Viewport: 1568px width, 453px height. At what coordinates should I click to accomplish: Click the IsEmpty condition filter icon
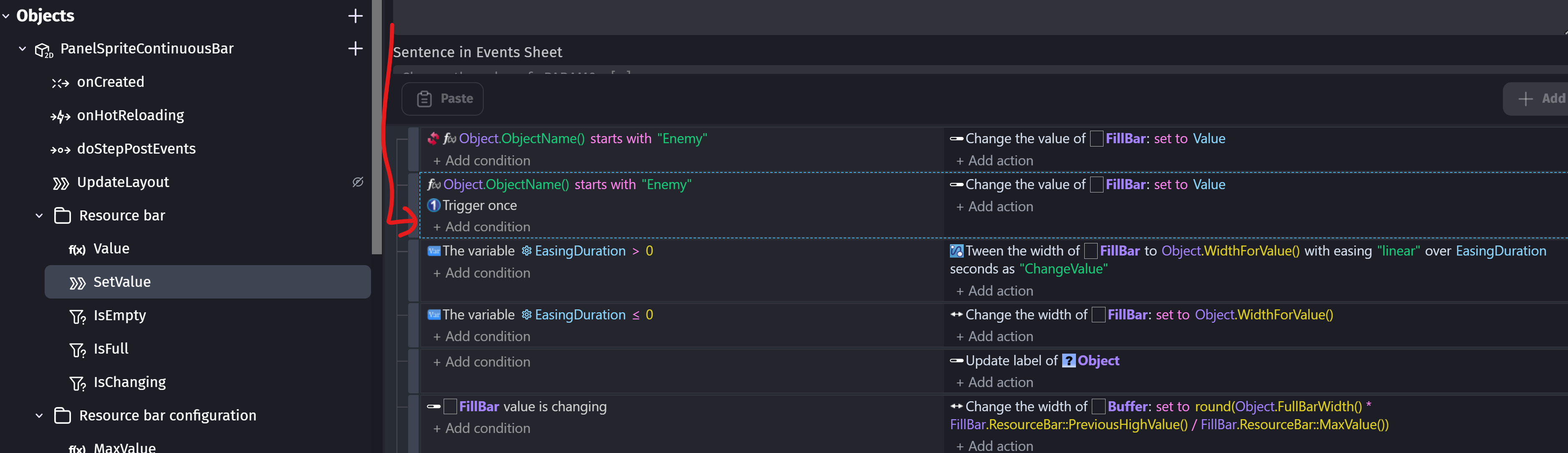pyautogui.click(x=77, y=316)
